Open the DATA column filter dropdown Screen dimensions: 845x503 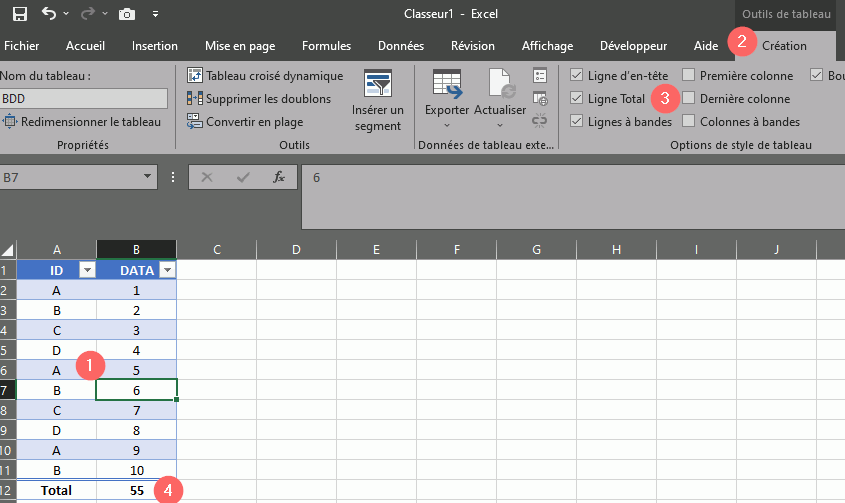click(x=167, y=270)
